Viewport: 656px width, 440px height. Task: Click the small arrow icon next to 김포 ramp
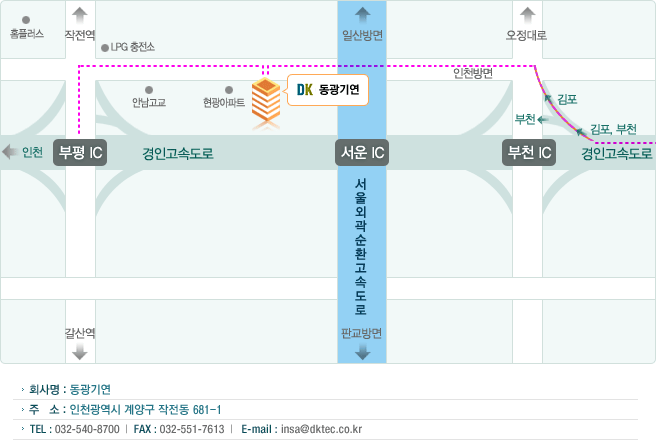(548, 98)
